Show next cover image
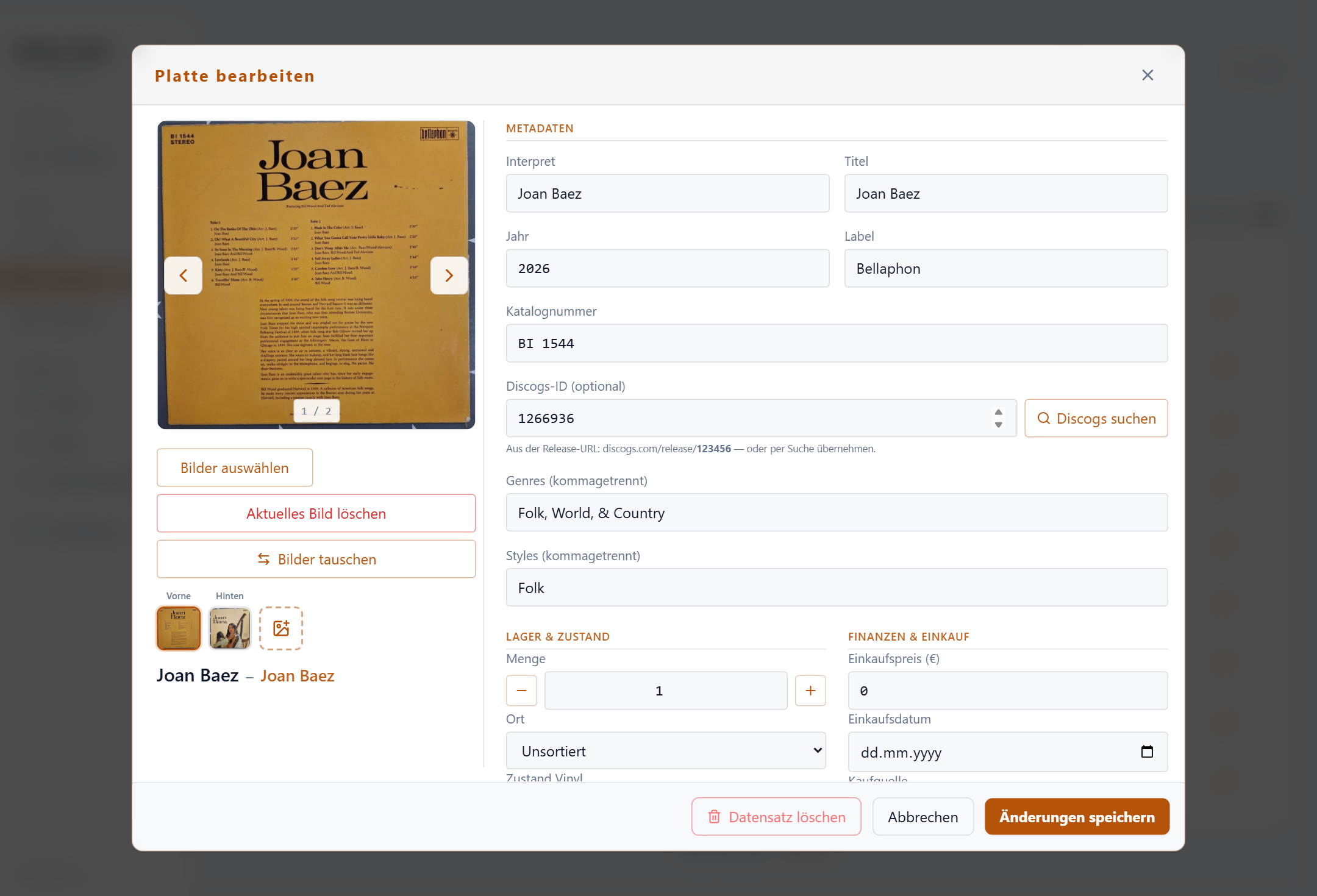The image size is (1317, 896). point(449,276)
